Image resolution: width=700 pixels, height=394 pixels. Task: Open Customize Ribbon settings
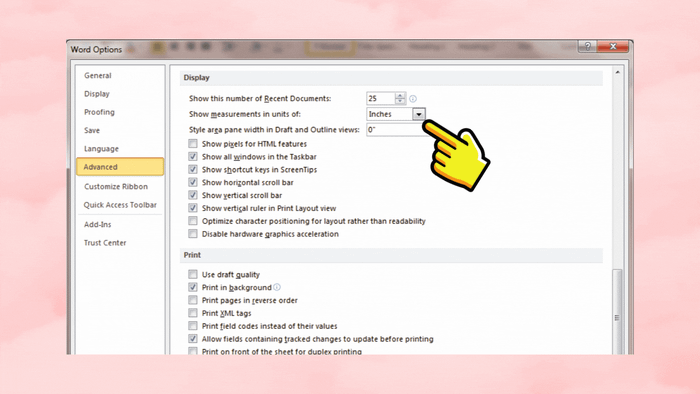coord(116,187)
